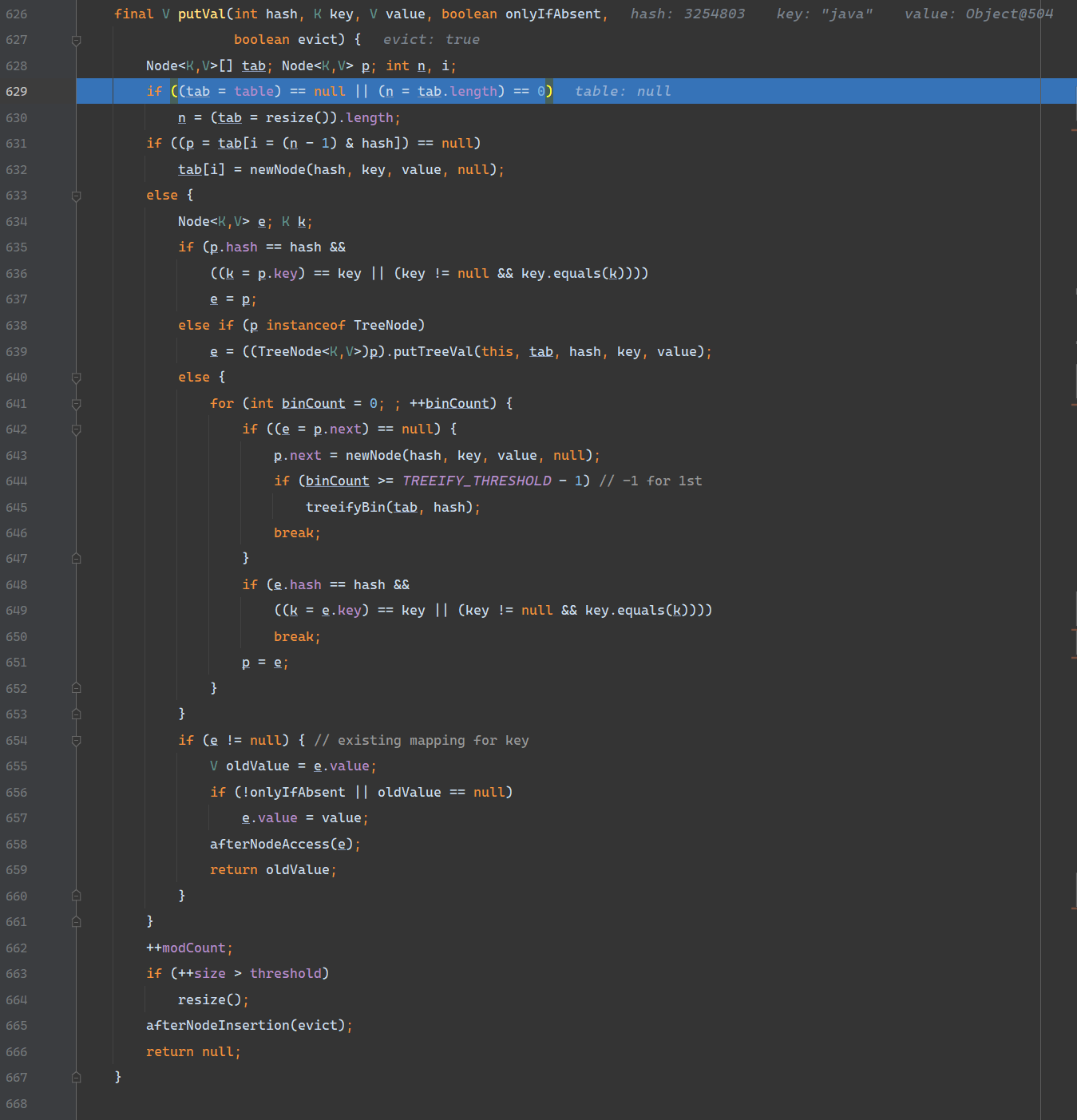Image resolution: width=1077 pixels, height=1120 pixels.
Task: Click the inline hint hash: 3254803
Action: click(687, 14)
